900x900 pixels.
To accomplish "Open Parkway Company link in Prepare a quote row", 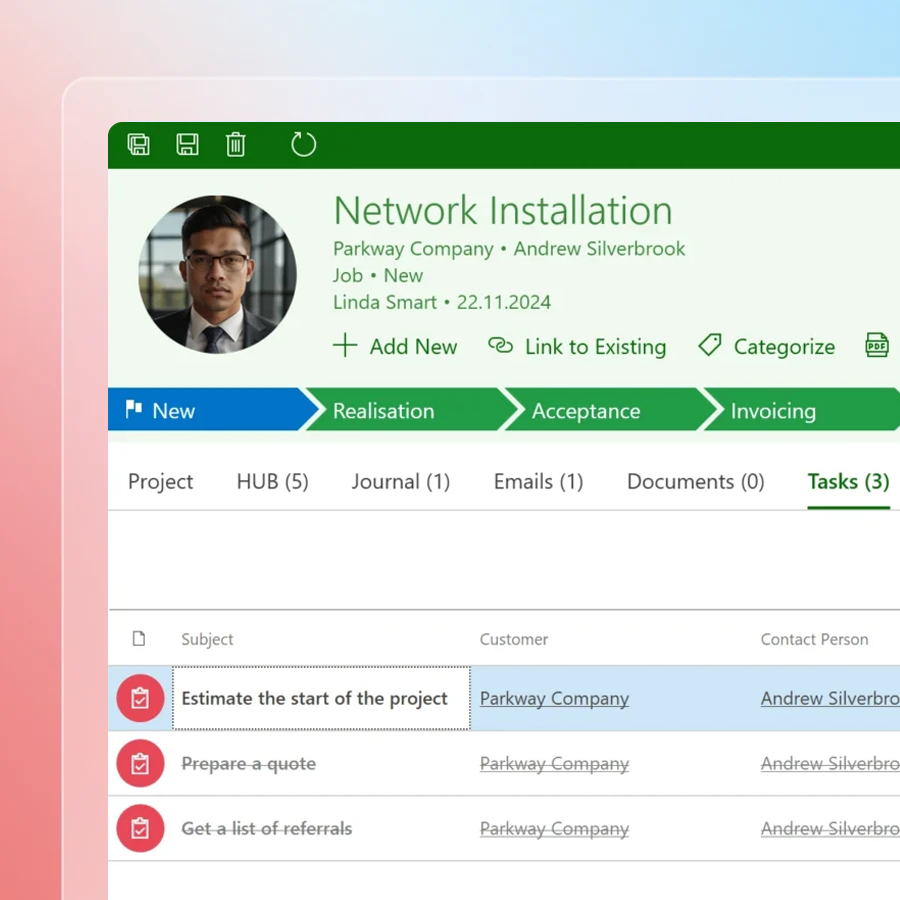I will click(554, 763).
